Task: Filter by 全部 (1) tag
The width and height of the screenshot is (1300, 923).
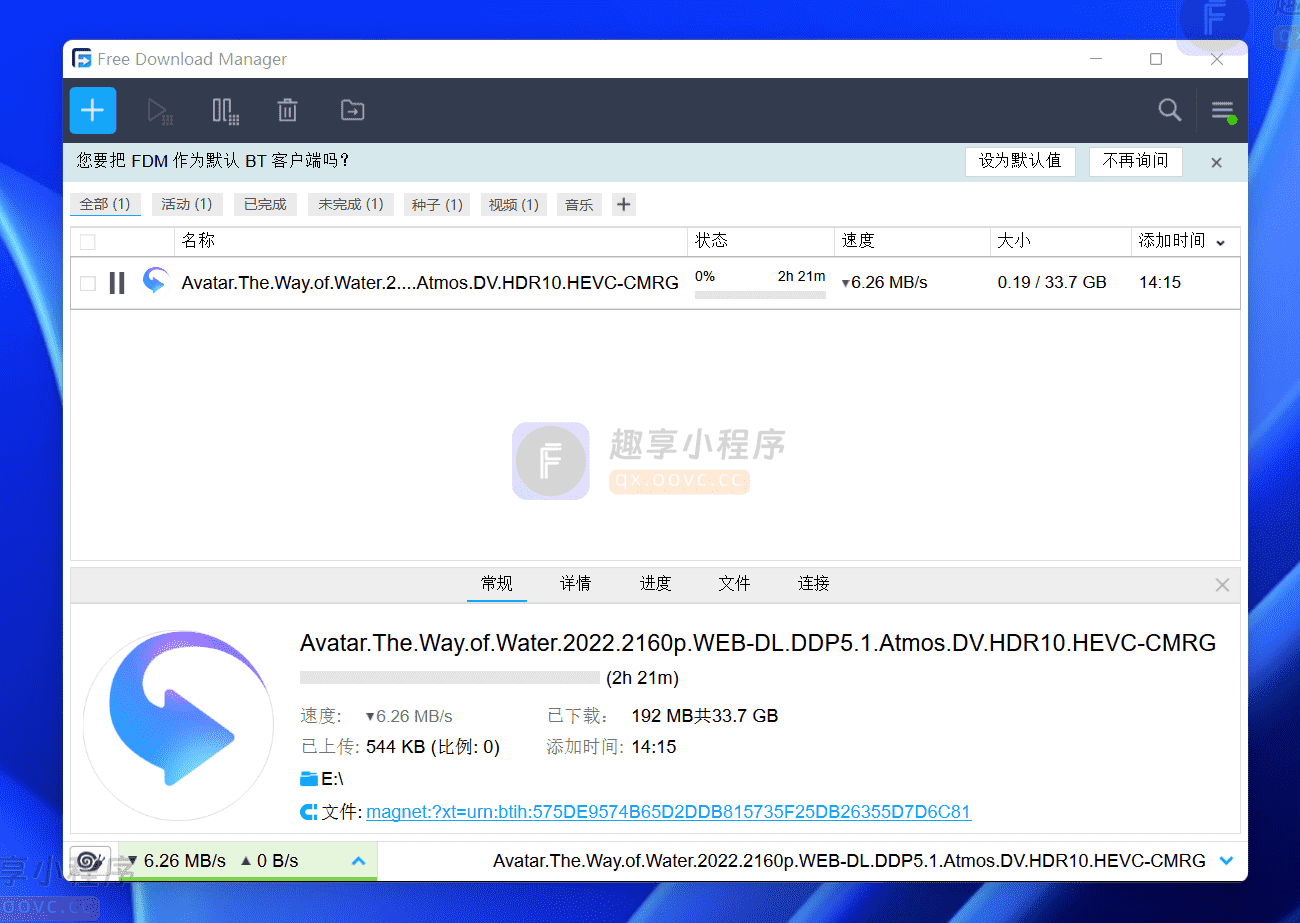Action: coord(105,204)
